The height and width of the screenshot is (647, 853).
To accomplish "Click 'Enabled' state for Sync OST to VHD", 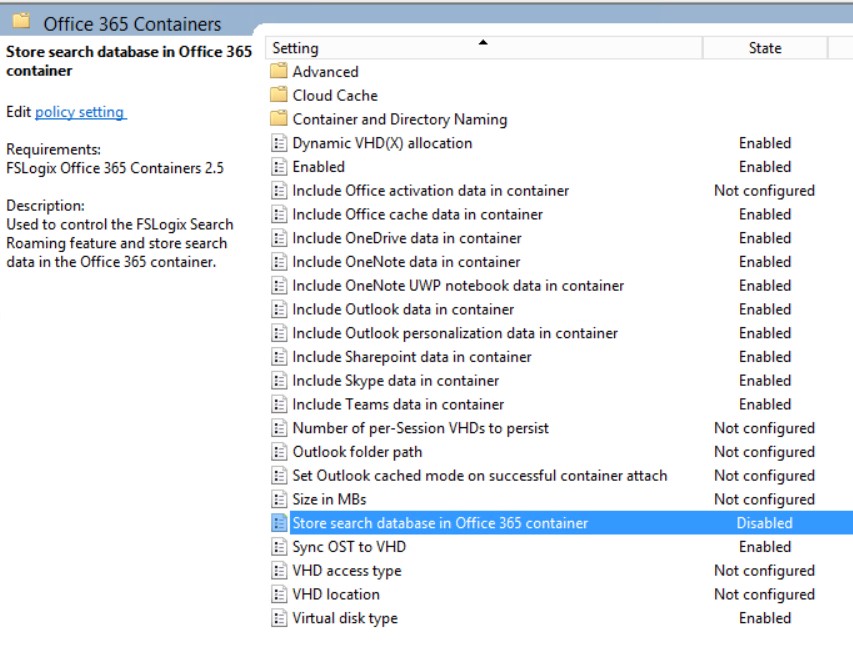I will (x=764, y=547).
